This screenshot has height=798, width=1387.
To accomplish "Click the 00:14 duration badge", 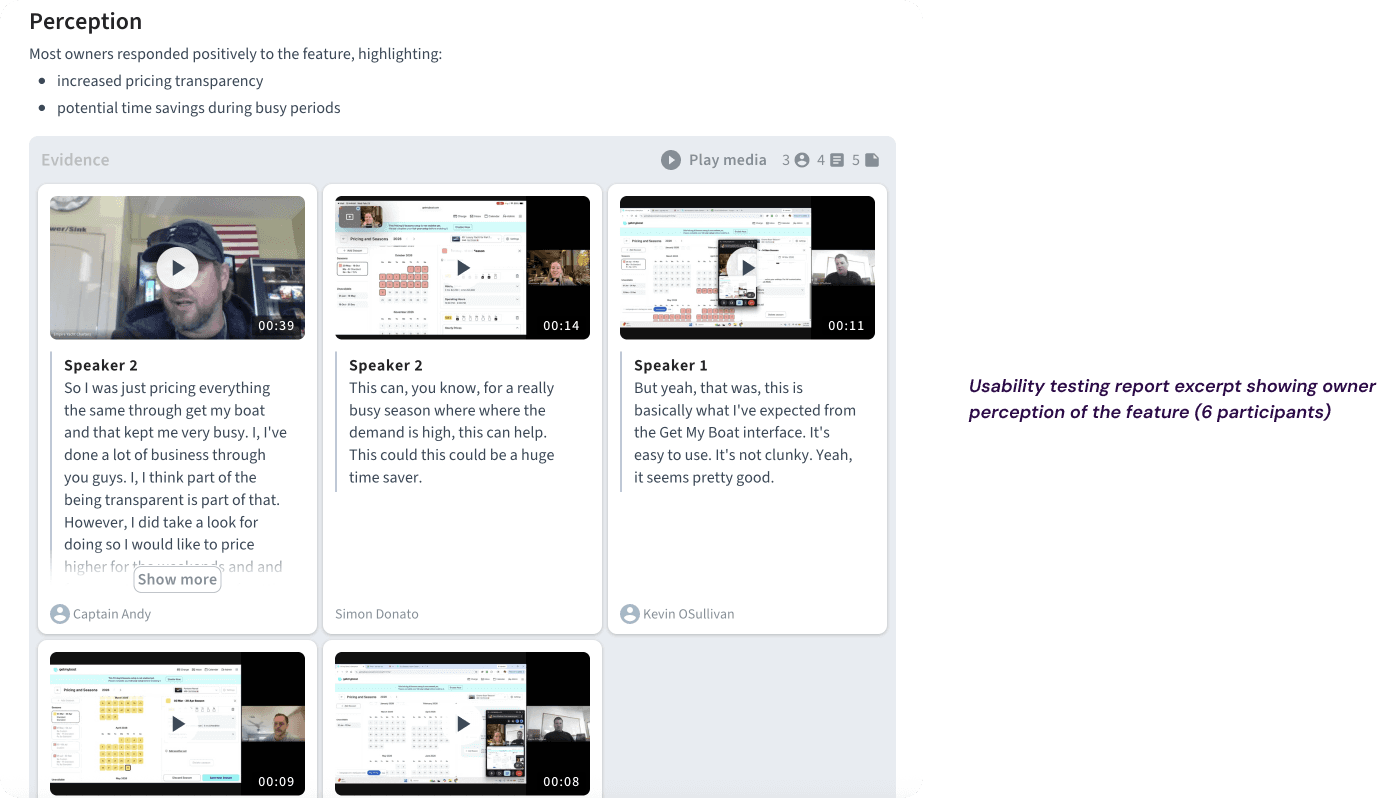I will coord(561,326).
